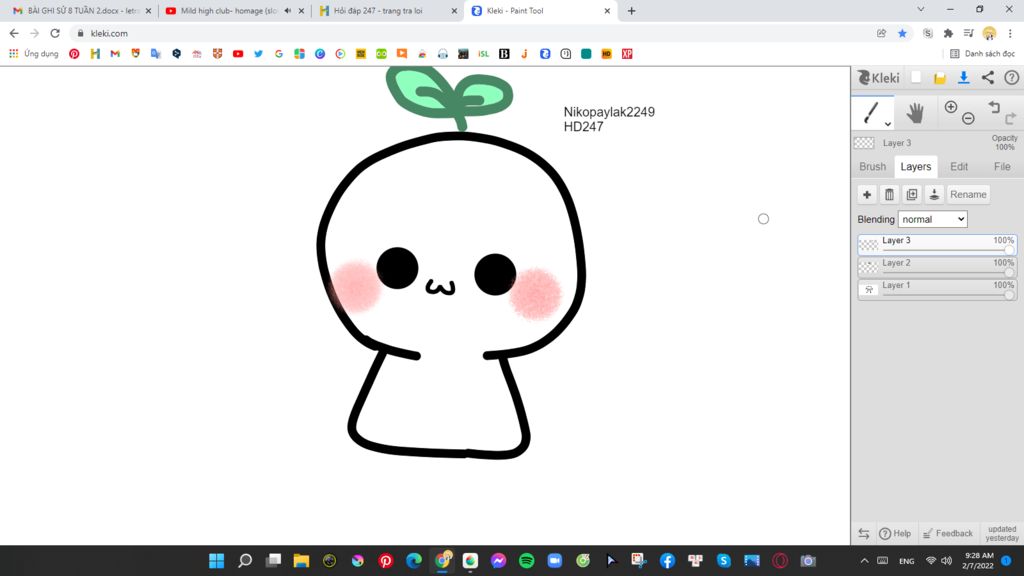Create a new image with blank page icon
Image resolution: width=1024 pixels, height=576 pixels.
click(916, 78)
